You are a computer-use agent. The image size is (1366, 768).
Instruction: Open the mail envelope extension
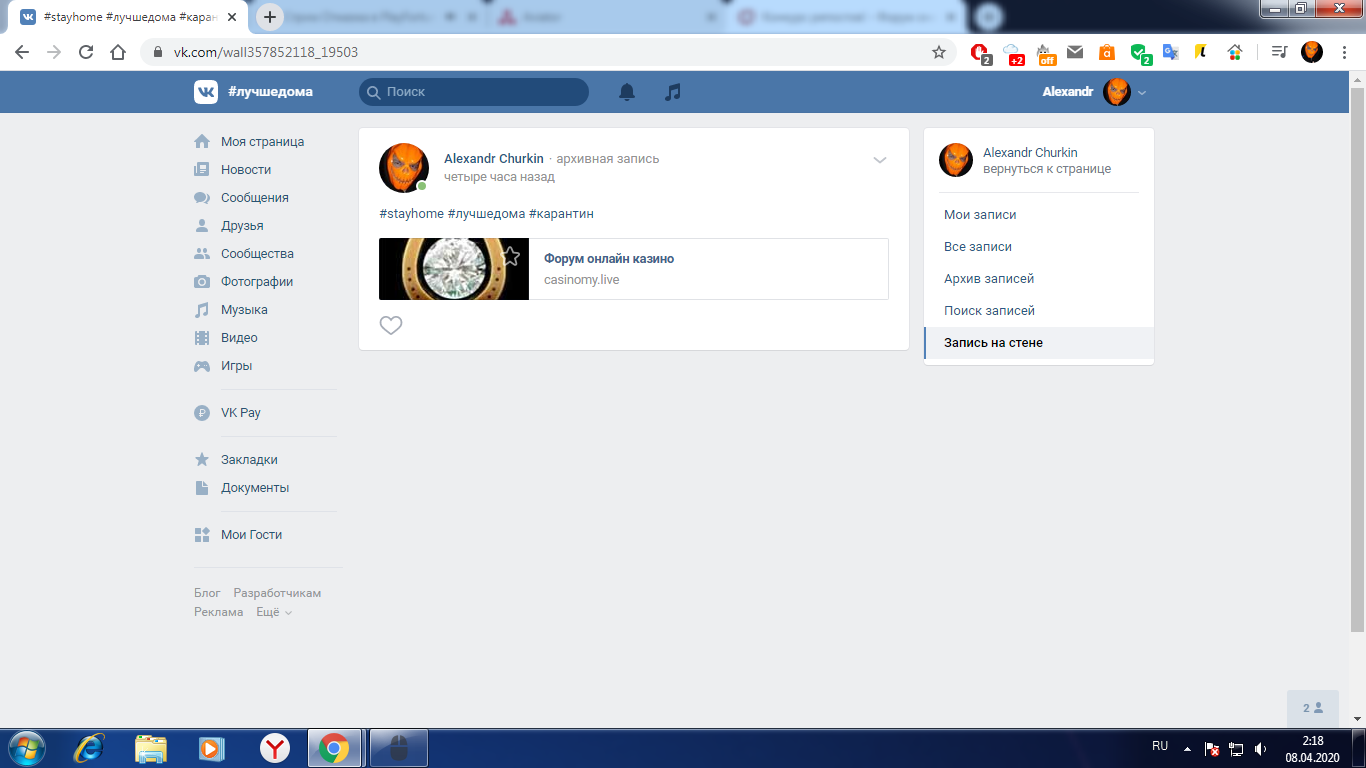point(1075,52)
